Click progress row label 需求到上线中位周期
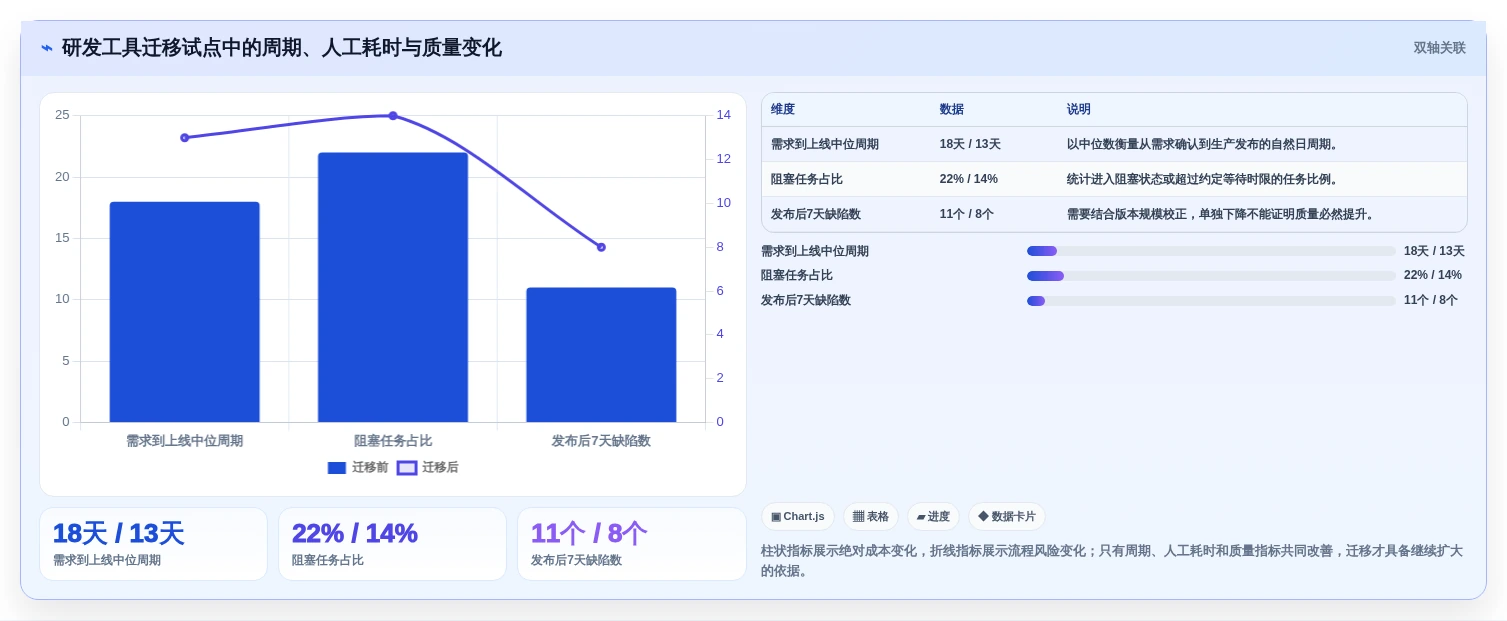This screenshot has height=621, width=1507. coord(815,251)
